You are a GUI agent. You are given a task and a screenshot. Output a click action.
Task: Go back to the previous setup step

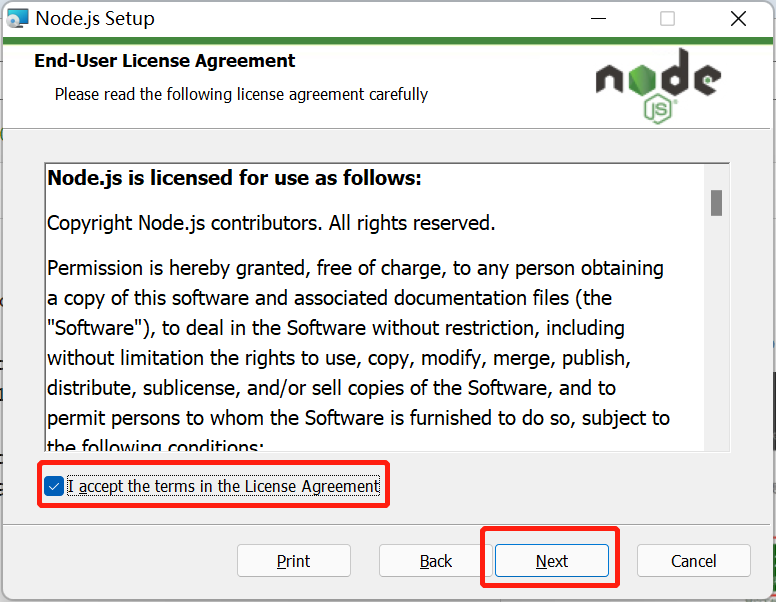click(x=436, y=561)
